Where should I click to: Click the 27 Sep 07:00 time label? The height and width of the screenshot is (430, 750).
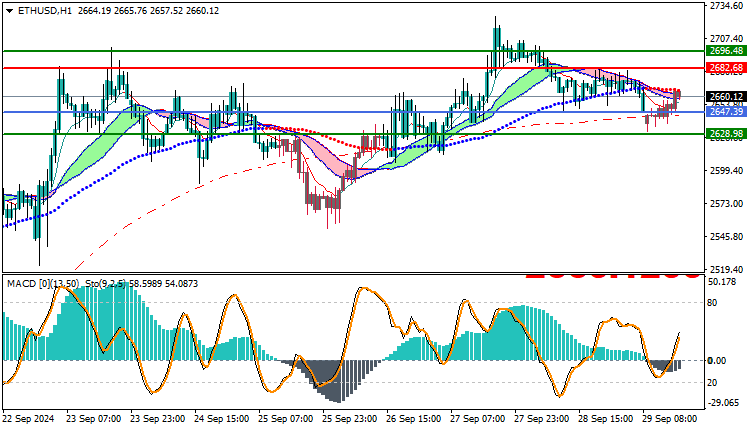477,419
